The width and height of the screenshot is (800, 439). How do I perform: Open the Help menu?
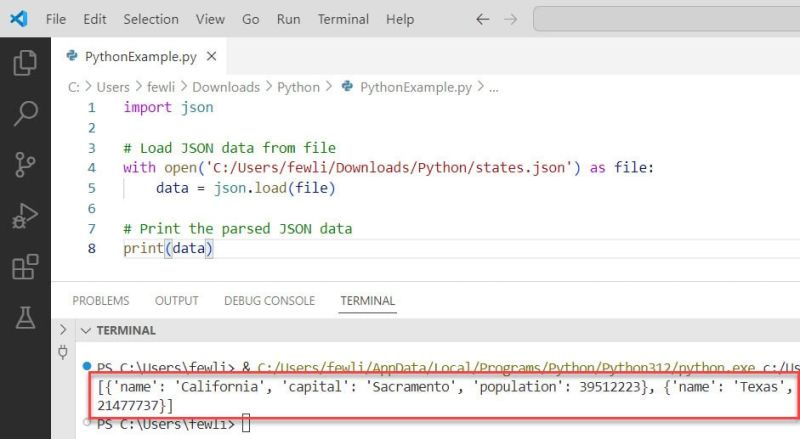(400, 19)
